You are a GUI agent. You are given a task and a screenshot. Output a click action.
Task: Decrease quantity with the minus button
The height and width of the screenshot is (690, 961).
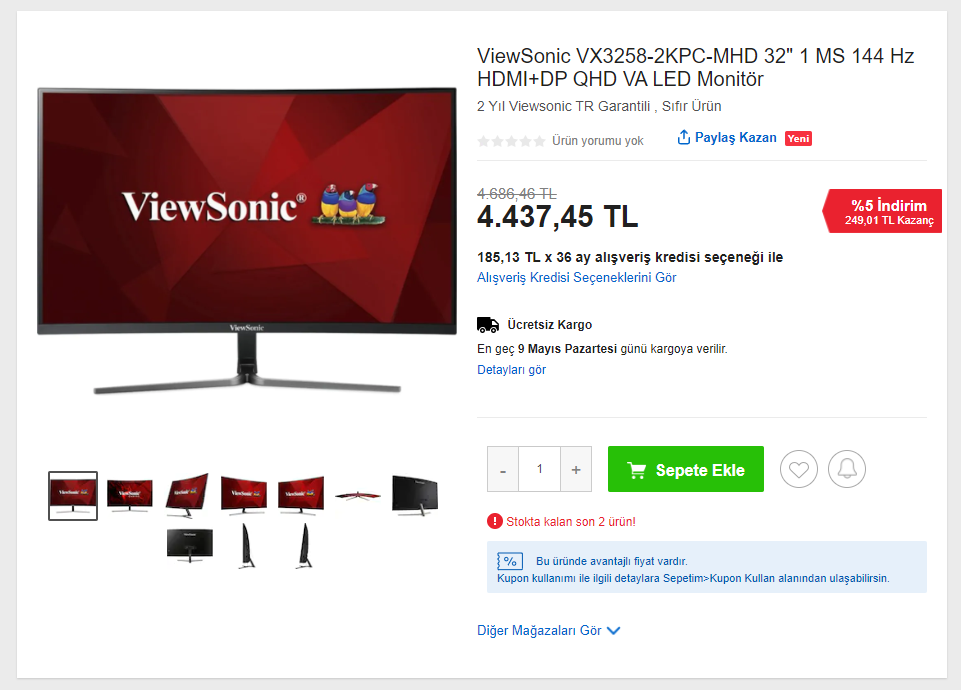tap(503, 469)
